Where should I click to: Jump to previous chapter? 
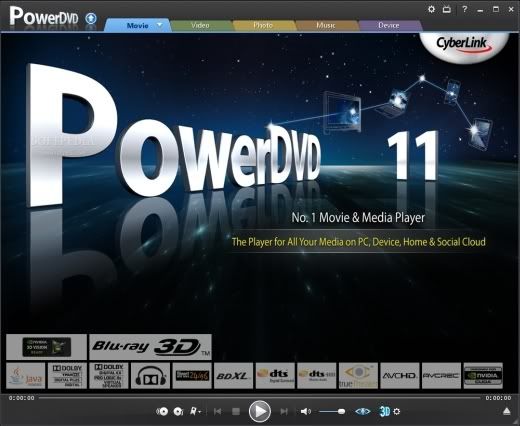(x=218, y=412)
